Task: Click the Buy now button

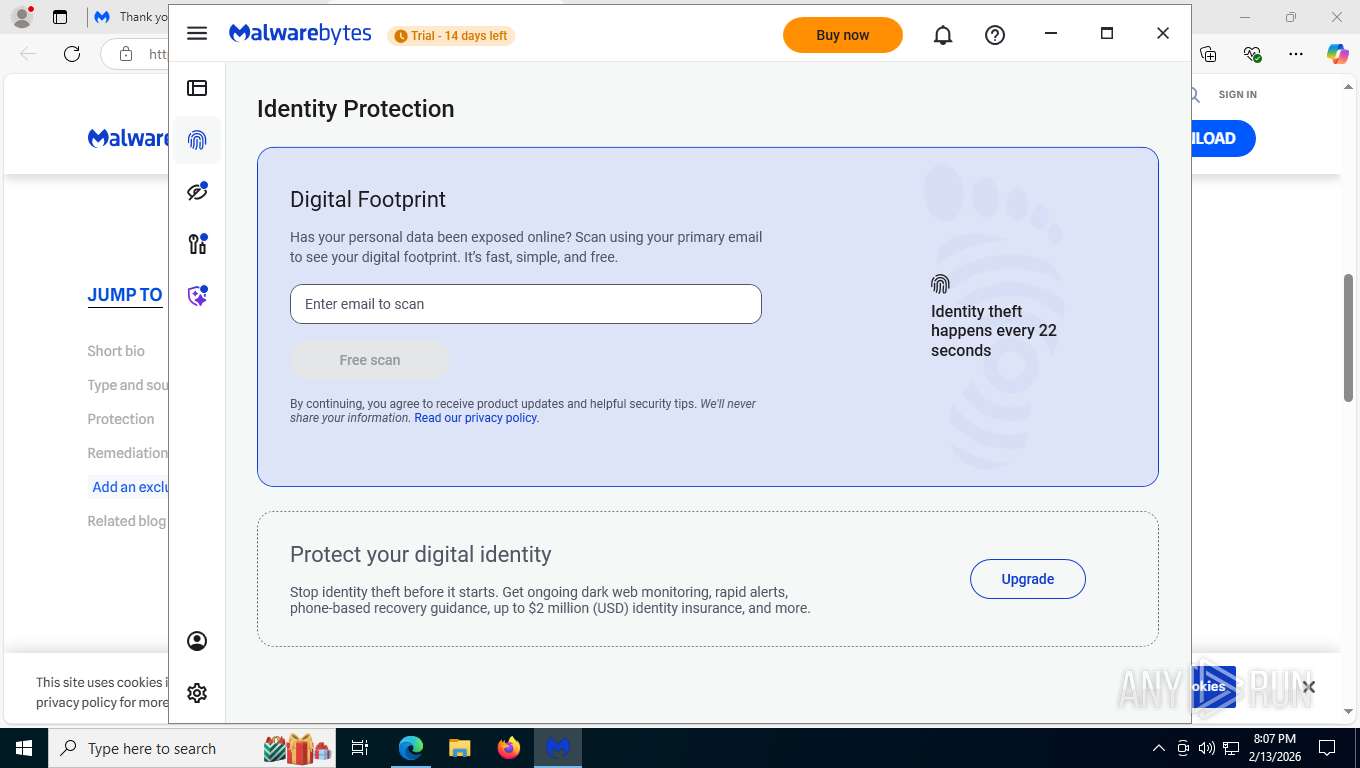Action: click(x=843, y=35)
